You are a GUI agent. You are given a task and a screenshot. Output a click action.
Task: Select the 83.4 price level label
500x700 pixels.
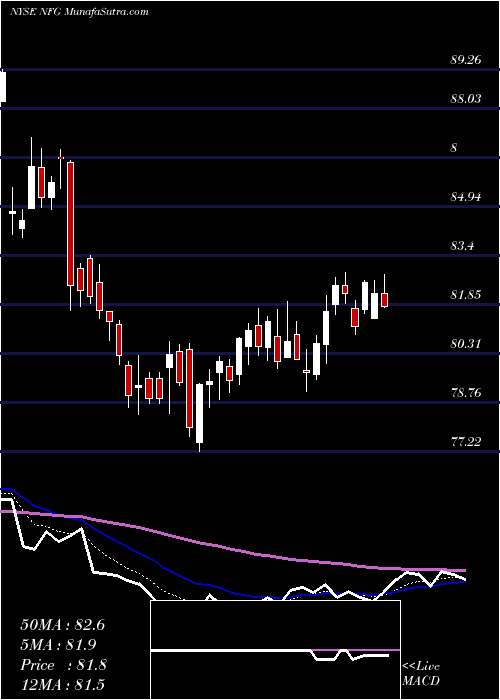click(x=462, y=246)
